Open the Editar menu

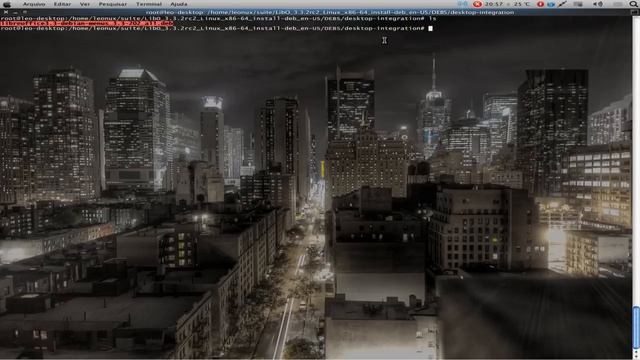62,4
